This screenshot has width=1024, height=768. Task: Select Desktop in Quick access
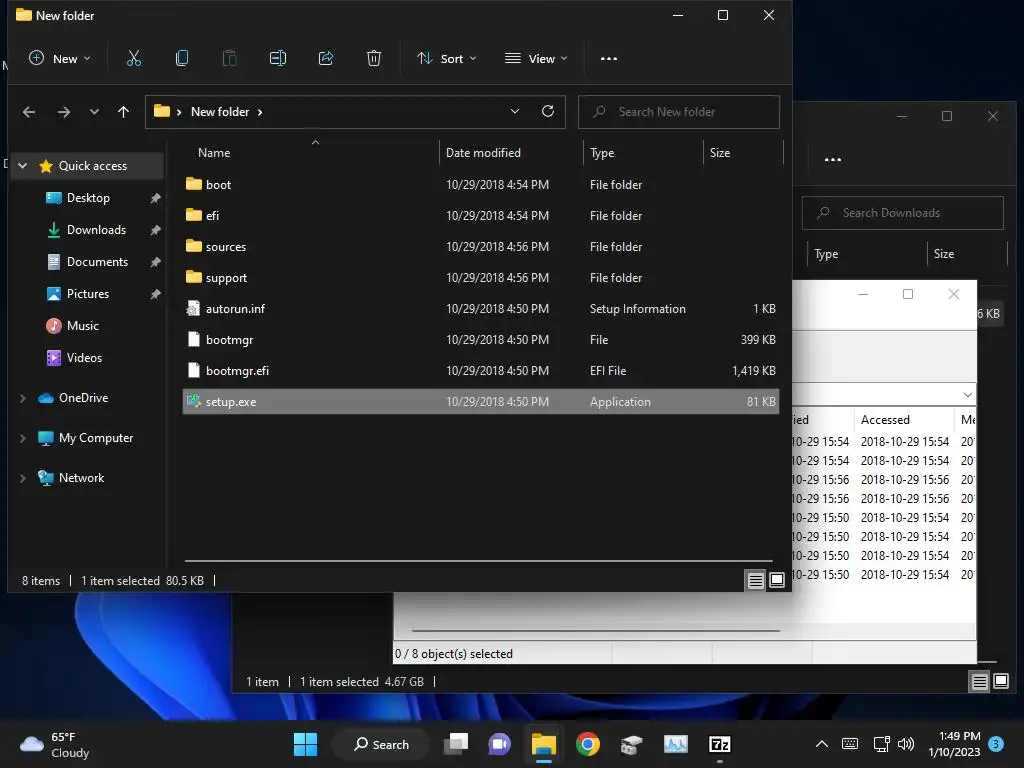pyautogui.click(x=88, y=198)
